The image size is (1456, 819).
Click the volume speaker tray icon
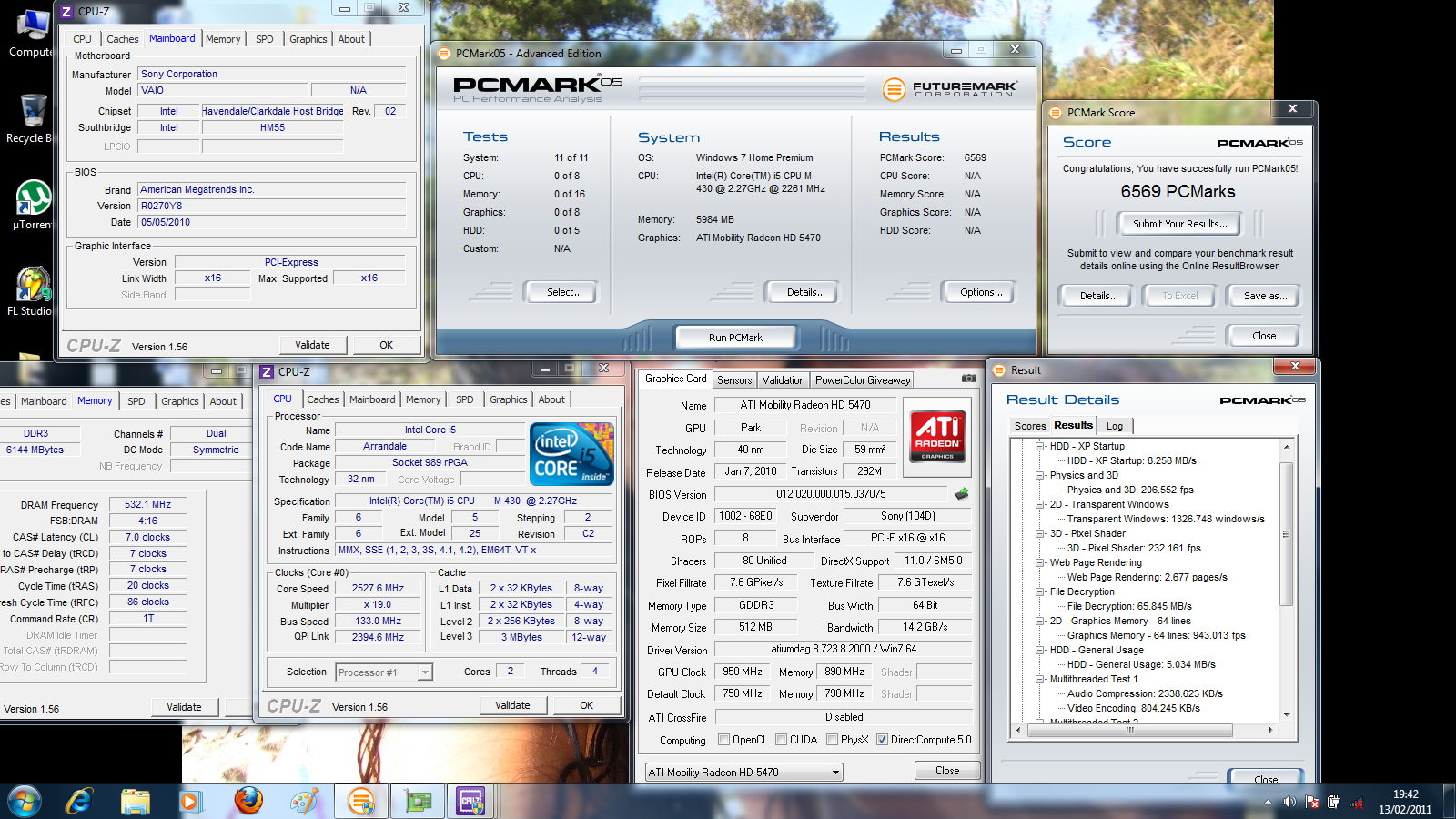click(1289, 802)
